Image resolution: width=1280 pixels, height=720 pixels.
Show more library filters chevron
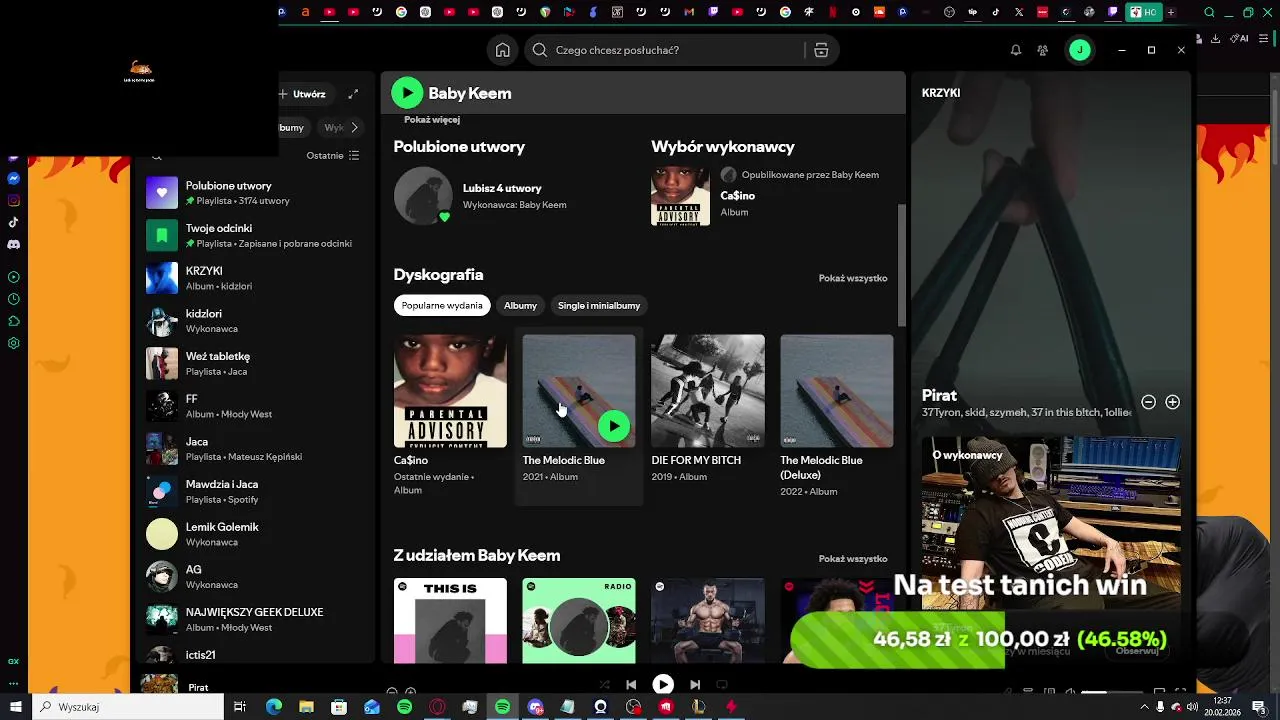pos(354,127)
